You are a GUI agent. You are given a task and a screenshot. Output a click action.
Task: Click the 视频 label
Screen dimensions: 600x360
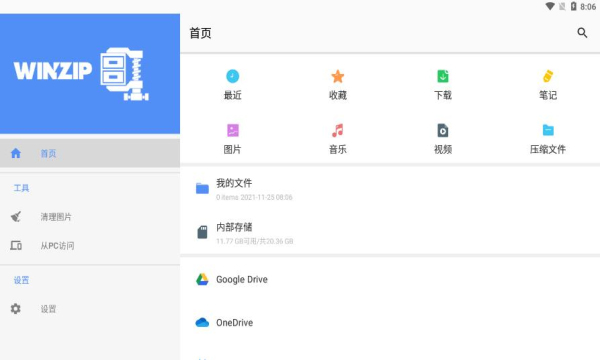443,149
